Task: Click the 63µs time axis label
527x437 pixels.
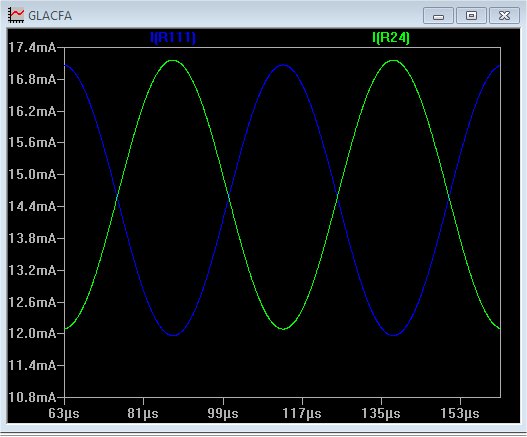Action: pos(64,413)
